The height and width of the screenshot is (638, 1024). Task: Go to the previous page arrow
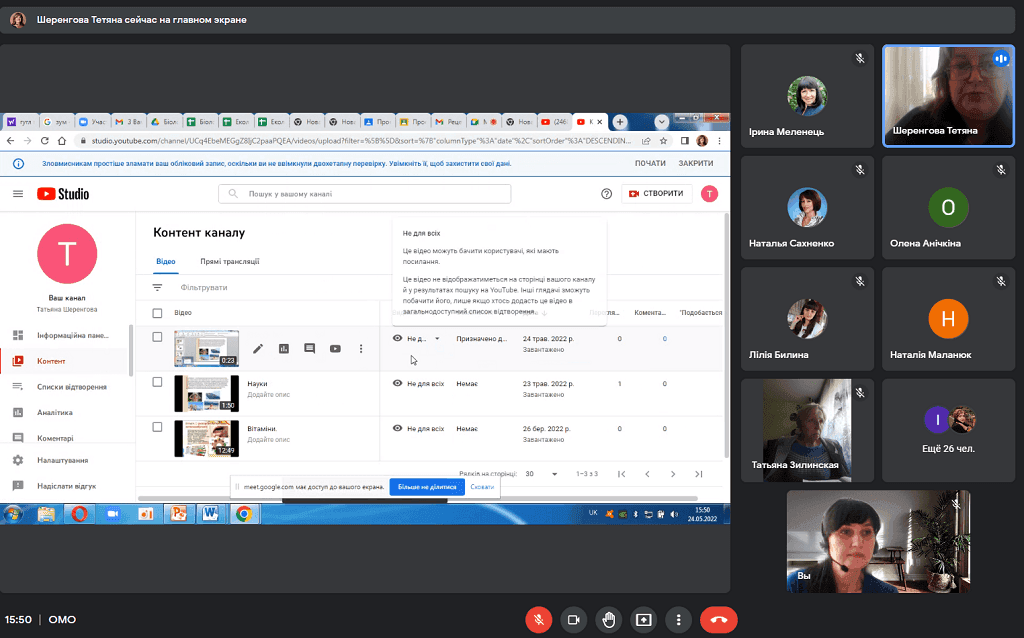647,474
